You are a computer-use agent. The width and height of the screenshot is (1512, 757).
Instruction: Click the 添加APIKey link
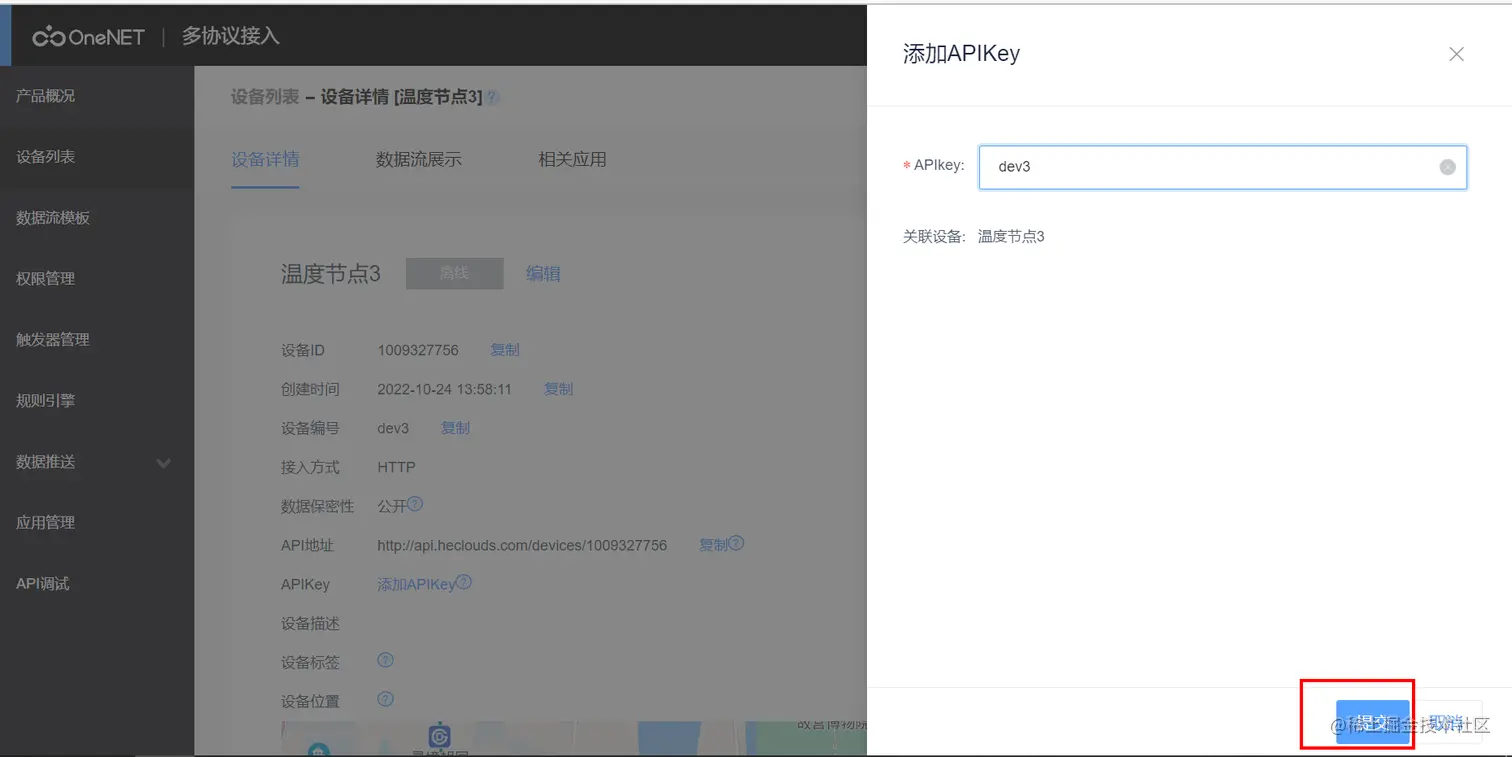click(x=416, y=584)
